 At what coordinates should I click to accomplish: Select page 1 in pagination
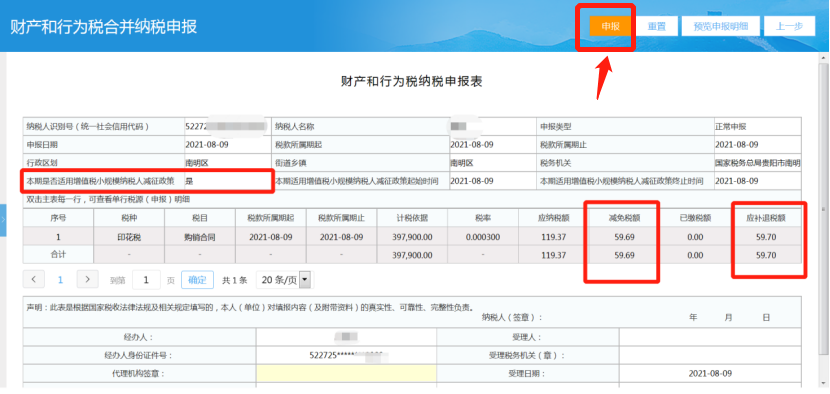60,280
